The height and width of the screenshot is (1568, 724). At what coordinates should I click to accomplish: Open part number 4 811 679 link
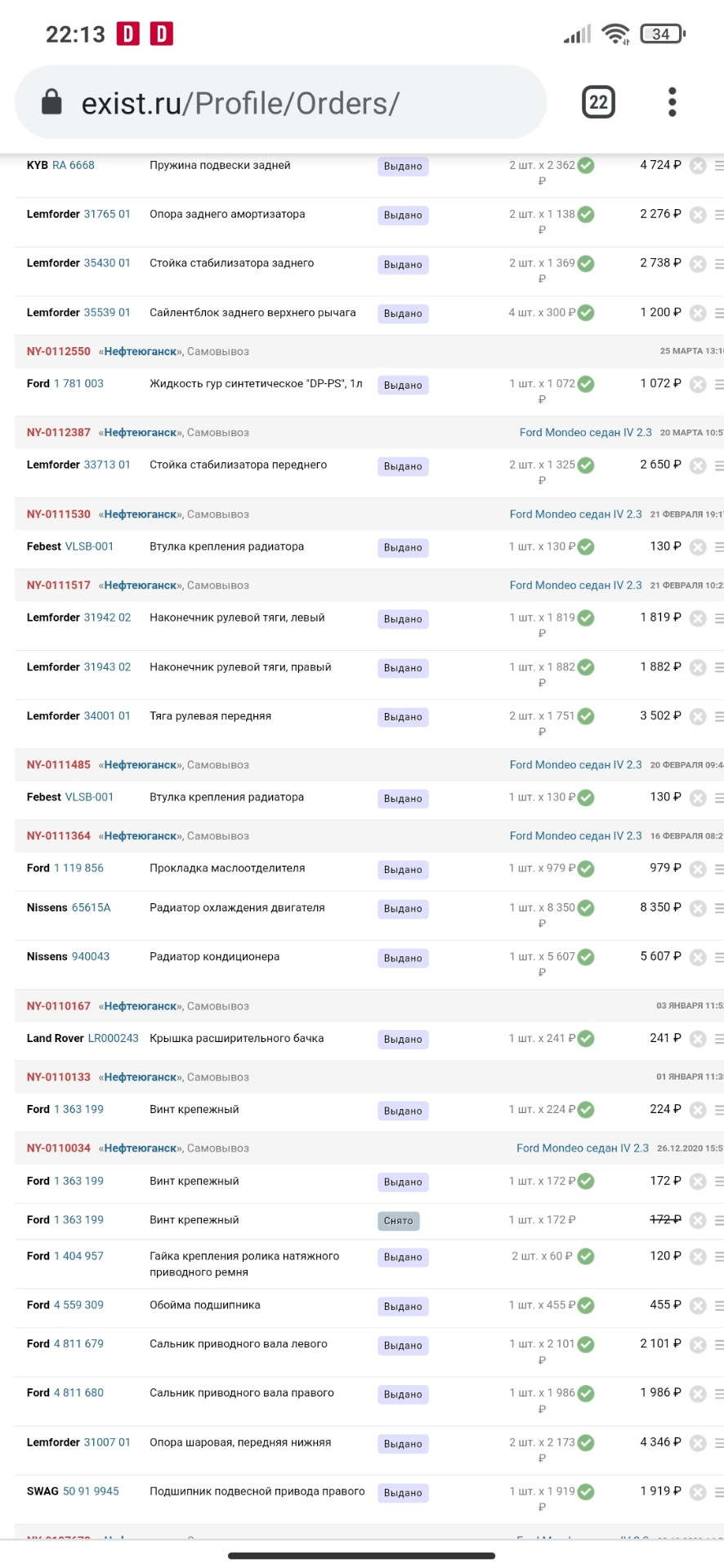pos(78,1344)
